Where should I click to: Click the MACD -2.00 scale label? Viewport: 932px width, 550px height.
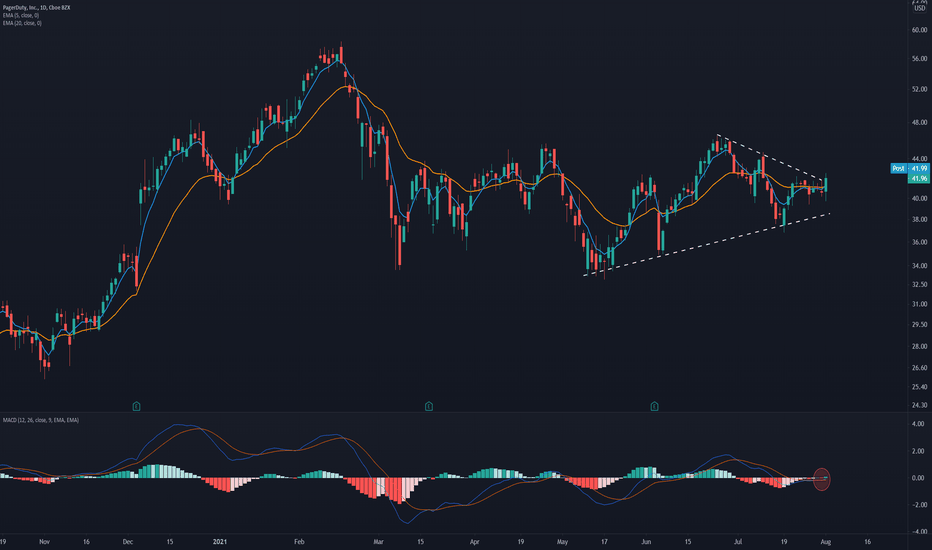point(917,505)
